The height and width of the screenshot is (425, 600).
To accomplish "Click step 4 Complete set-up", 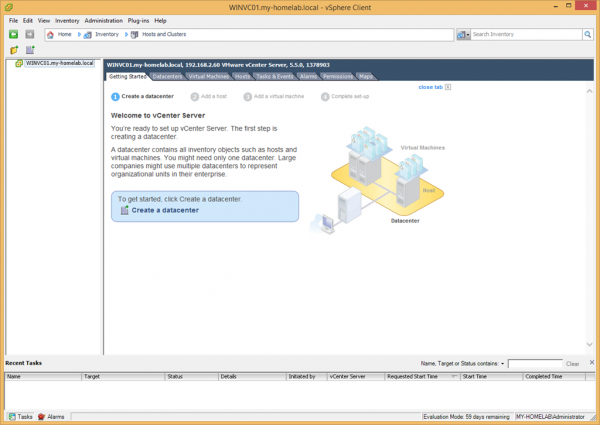I will point(345,96).
